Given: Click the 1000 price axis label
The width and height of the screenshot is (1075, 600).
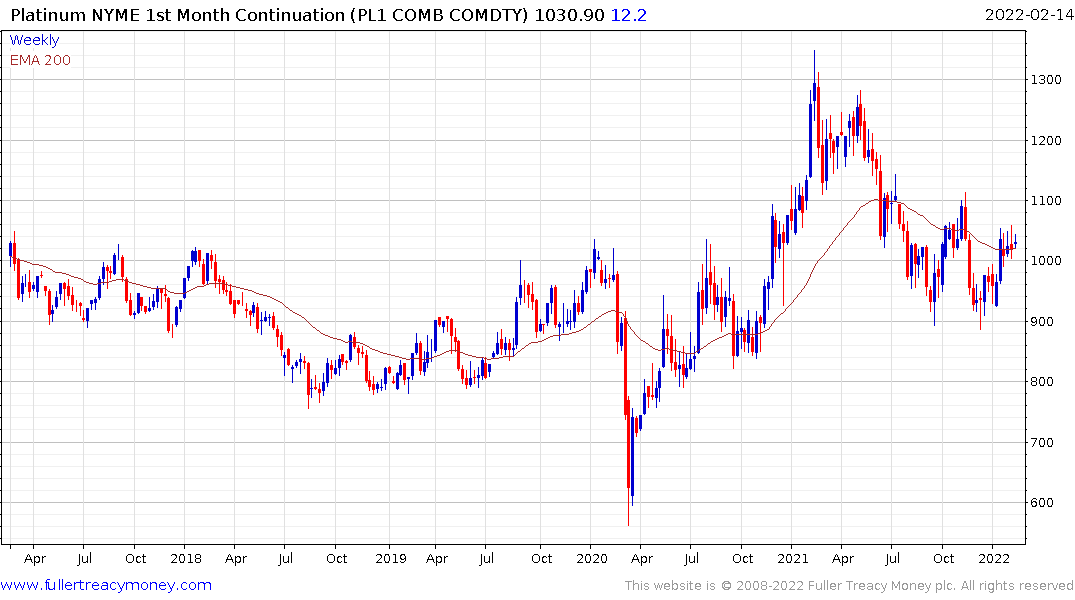Looking at the screenshot, I should pyautogui.click(x=1046, y=261).
